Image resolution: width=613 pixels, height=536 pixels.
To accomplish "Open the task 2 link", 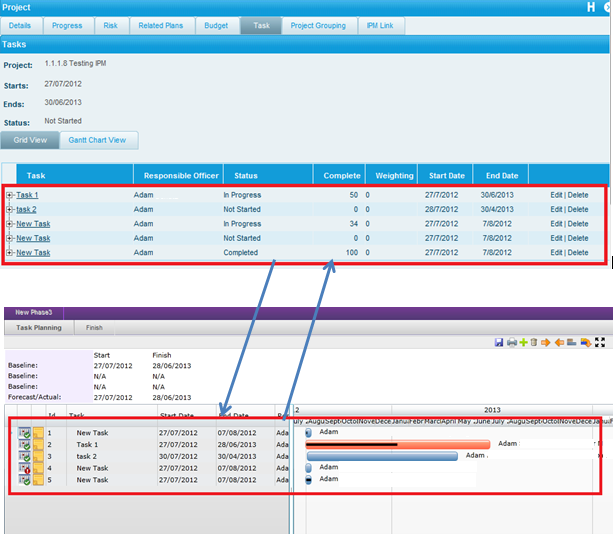I will pyautogui.click(x=26, y=210).
